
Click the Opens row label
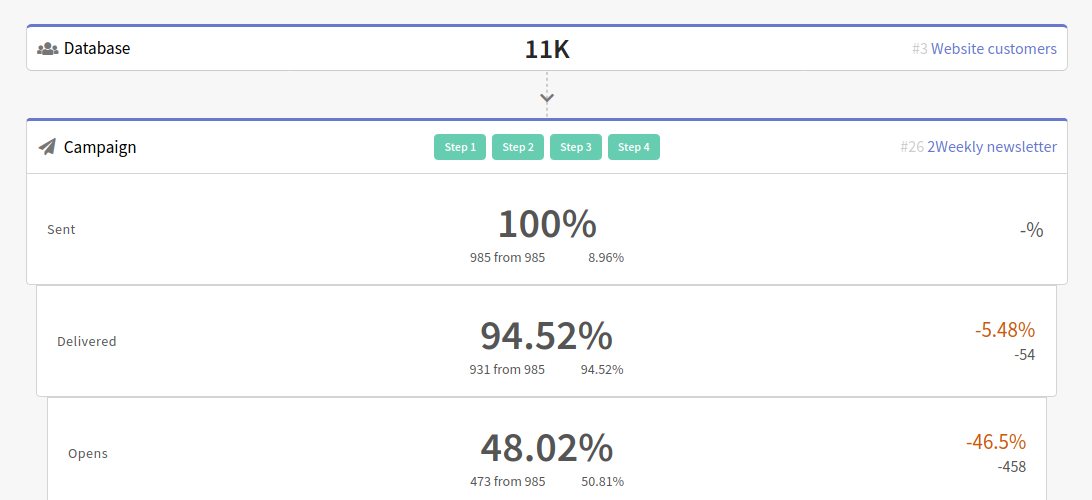coord(88,453)
